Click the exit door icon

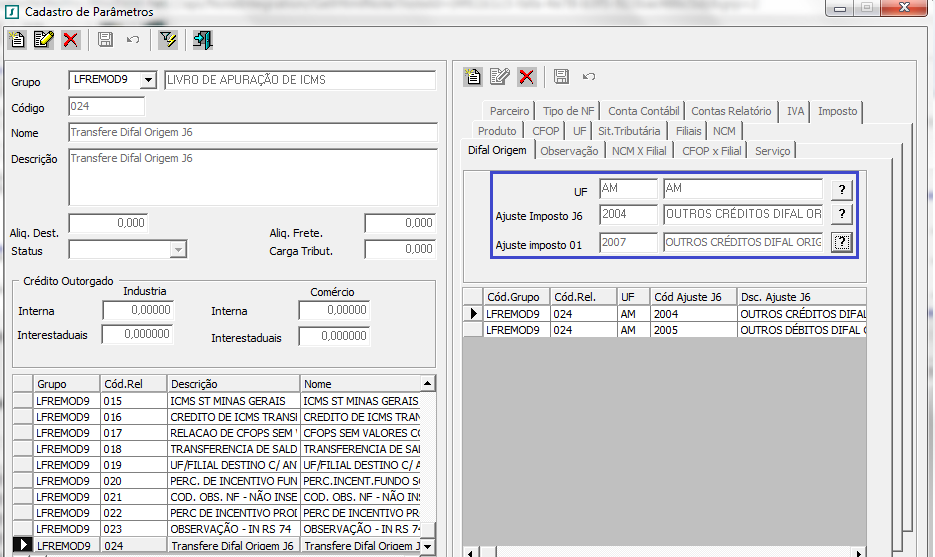(202, 40)
